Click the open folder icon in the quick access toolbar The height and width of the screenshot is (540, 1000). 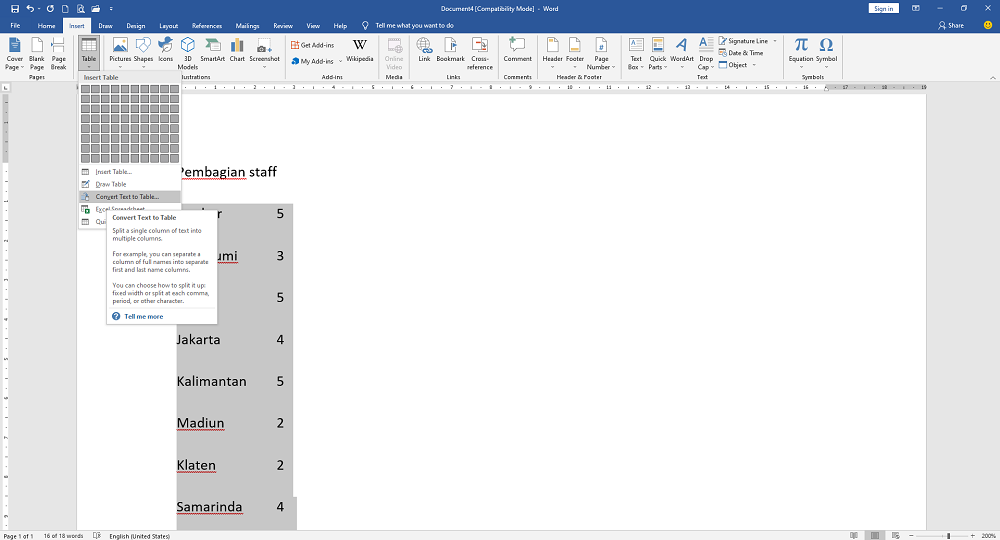[x=96, y=9]
